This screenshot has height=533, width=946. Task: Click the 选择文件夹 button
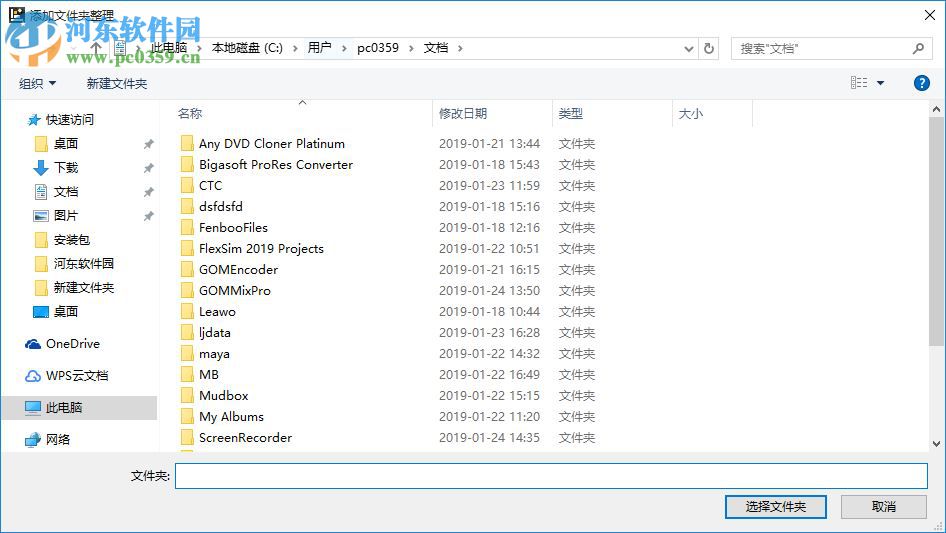click(x=775, y=507)
